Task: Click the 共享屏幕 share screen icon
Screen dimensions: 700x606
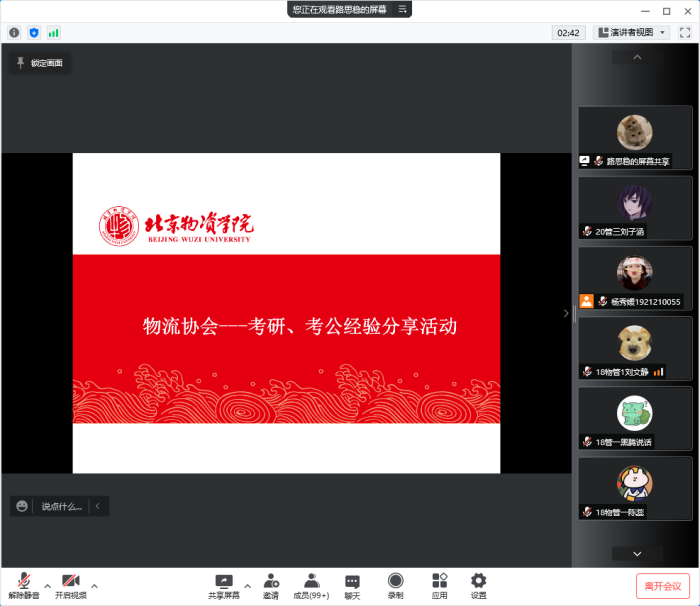Action: (x=224, y=585)
